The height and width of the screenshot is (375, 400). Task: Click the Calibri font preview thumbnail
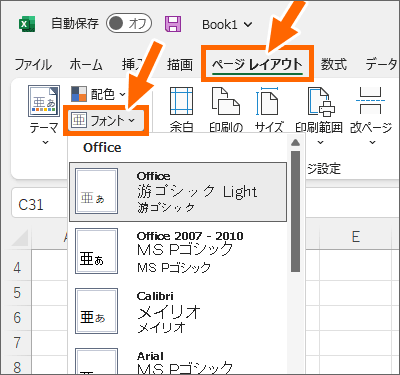coord(96,311)
